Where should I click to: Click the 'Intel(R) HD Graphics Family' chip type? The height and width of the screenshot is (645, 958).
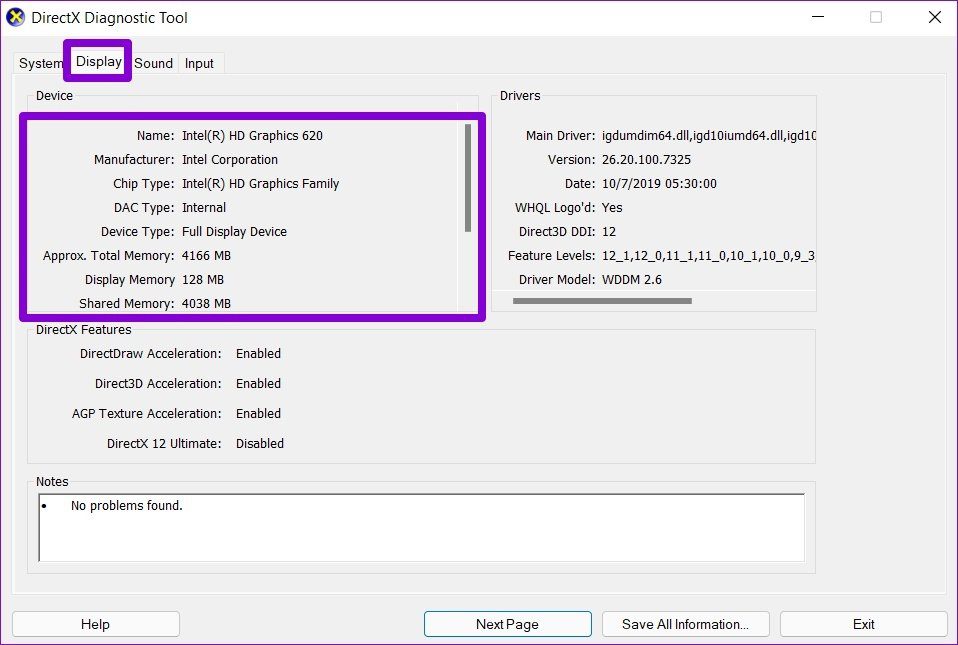pyautogui.click(x=260, y=184)
